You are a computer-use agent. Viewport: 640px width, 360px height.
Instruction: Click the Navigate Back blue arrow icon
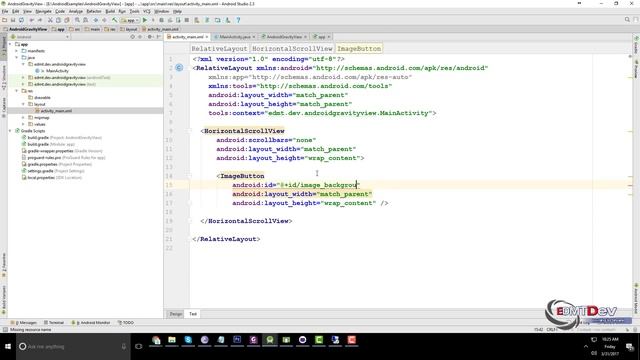coord(96,20)
